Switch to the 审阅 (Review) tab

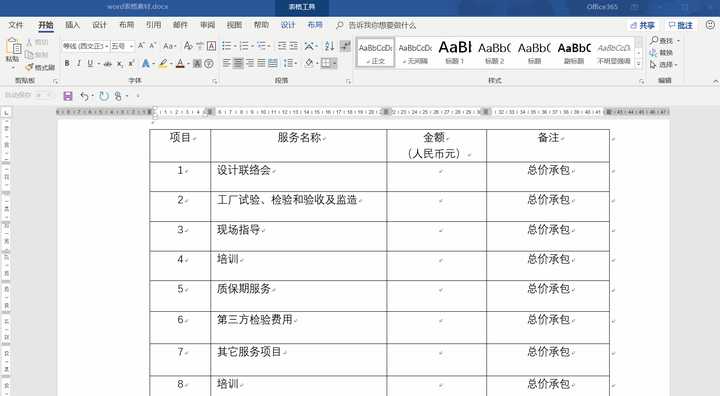(x=208, y=25)
